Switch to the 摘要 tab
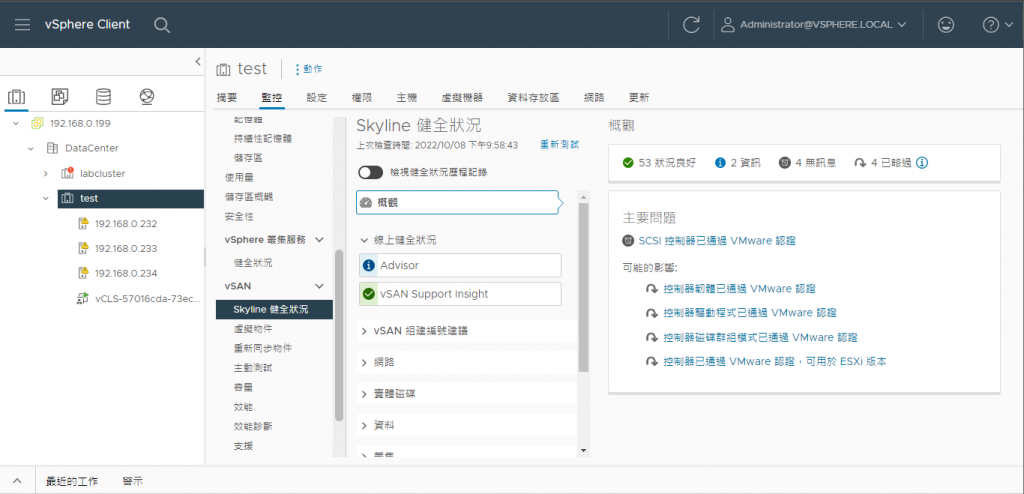1024x494 pixels. [x=227, y=98]
